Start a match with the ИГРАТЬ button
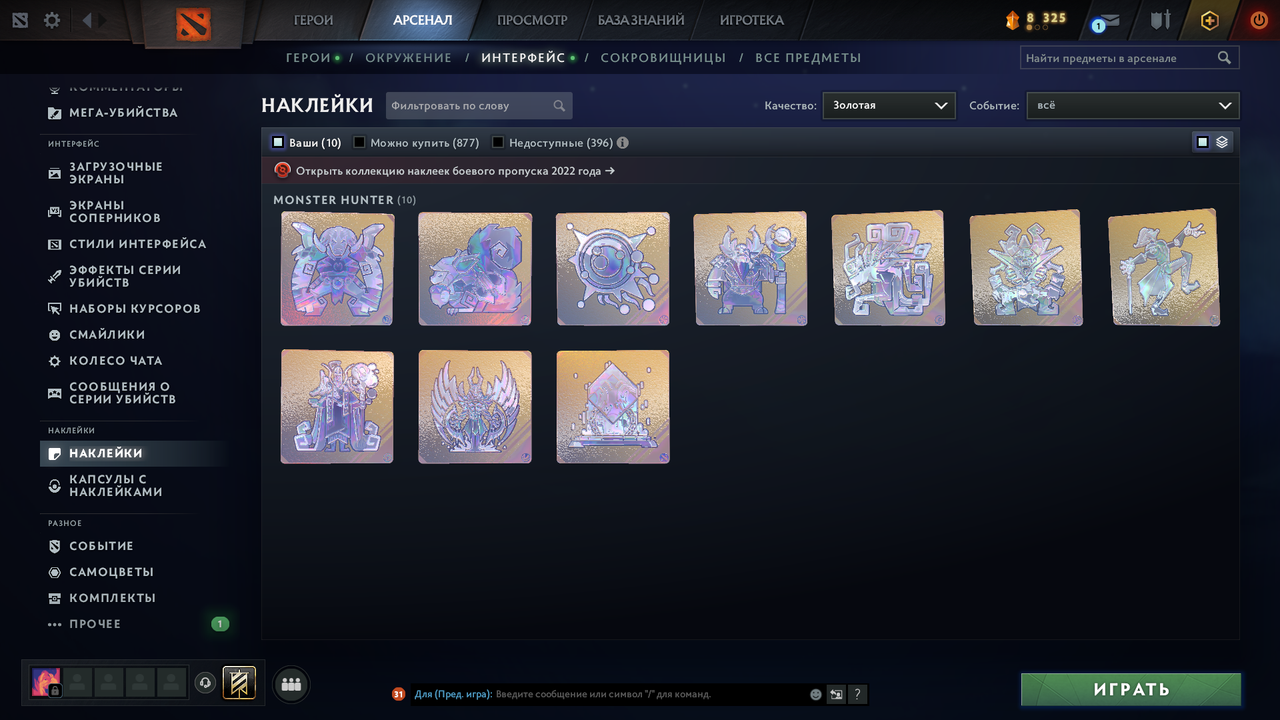 coord(1131,689)
